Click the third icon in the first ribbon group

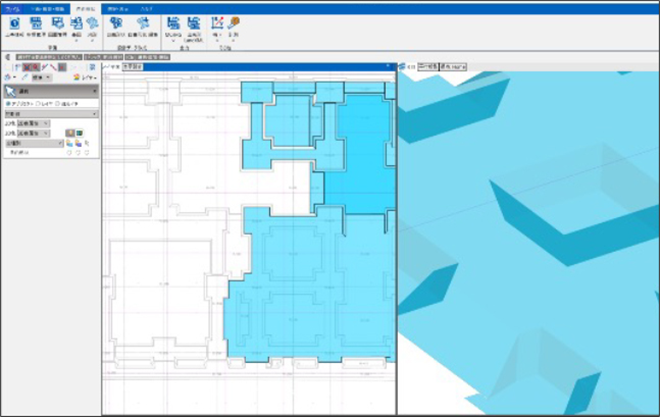point(56,25)
